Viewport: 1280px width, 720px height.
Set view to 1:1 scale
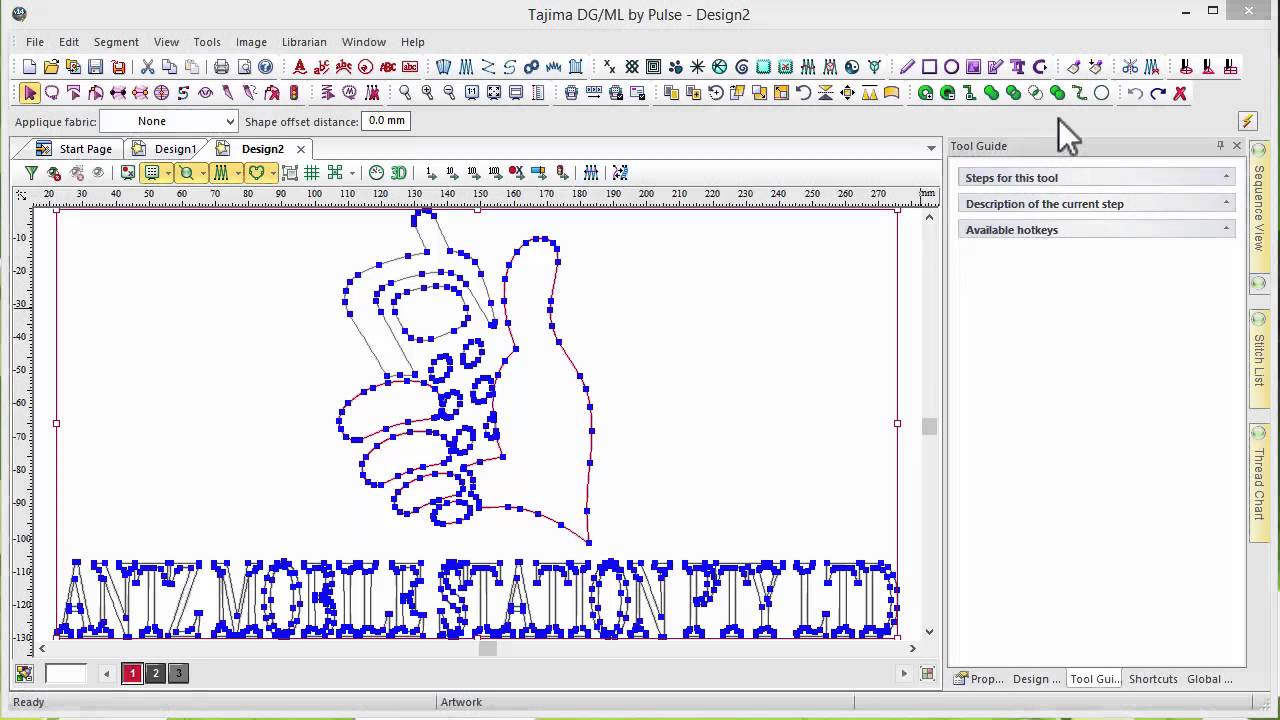pyautogui.click(x=472, y=93)
